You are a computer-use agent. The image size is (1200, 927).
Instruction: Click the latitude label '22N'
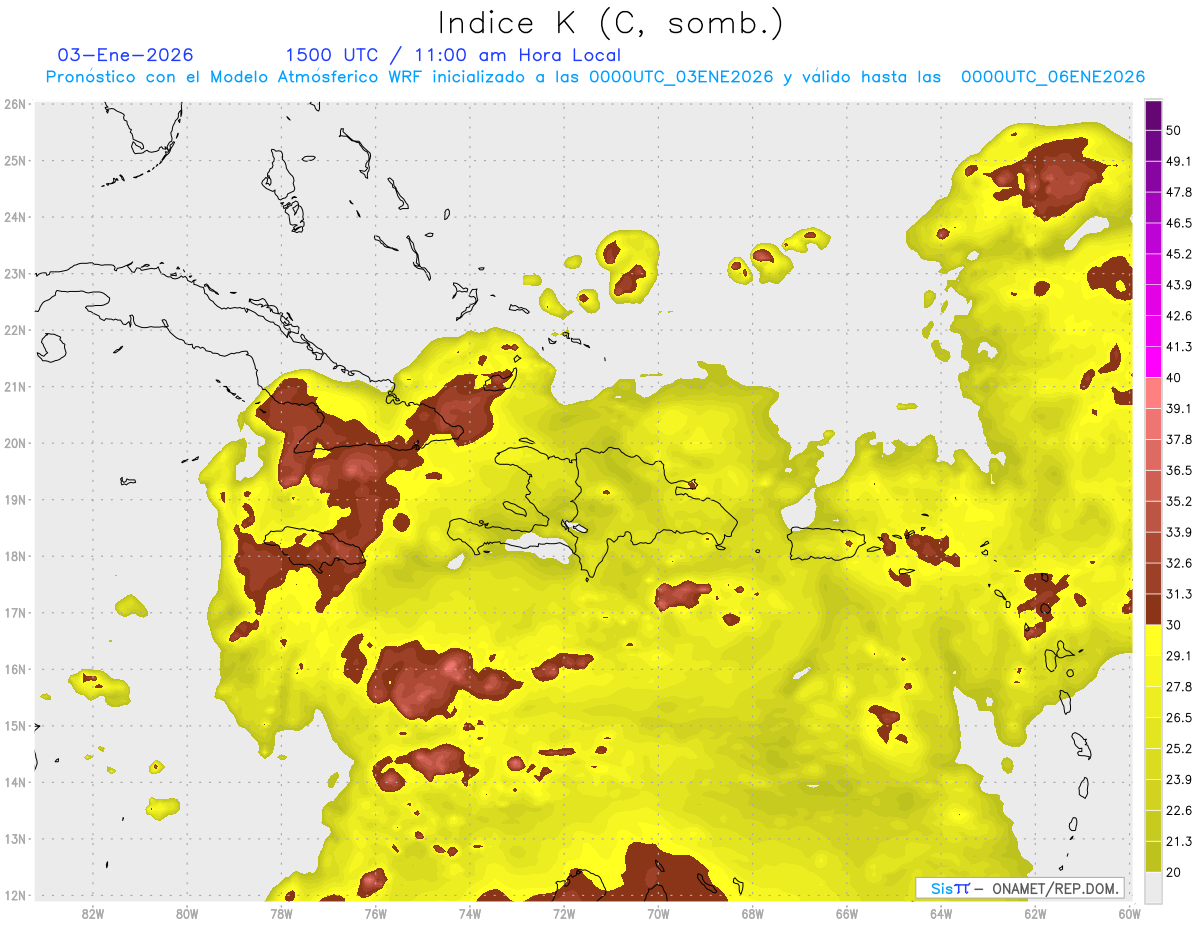[x=15, y=330]
